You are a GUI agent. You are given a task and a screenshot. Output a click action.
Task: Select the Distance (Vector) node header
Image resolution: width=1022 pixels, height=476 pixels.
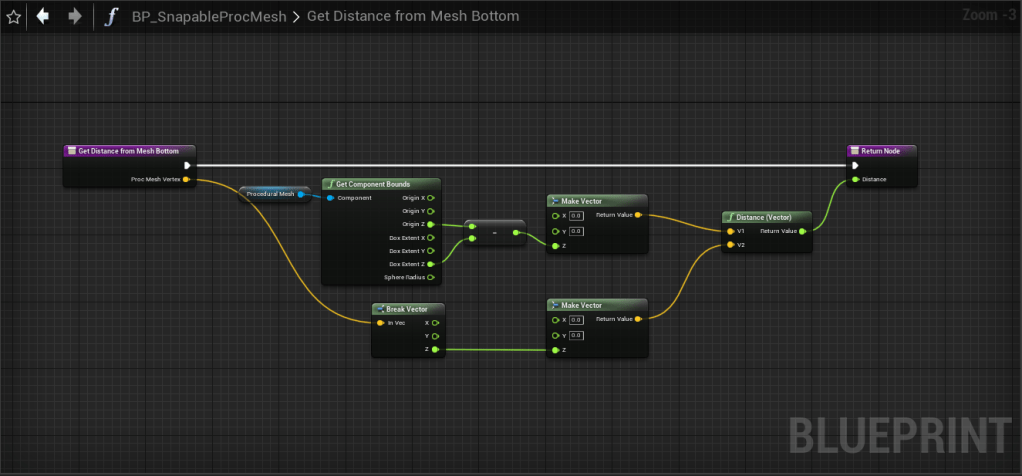767,217
